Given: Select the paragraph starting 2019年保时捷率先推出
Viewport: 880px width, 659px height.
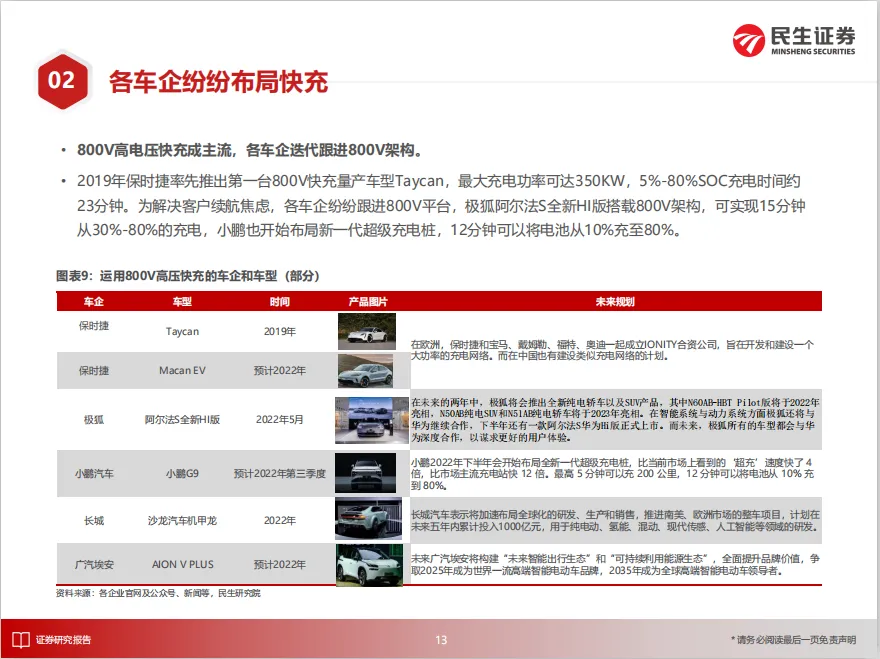Looking at the screenshot, I should [441, 205].
